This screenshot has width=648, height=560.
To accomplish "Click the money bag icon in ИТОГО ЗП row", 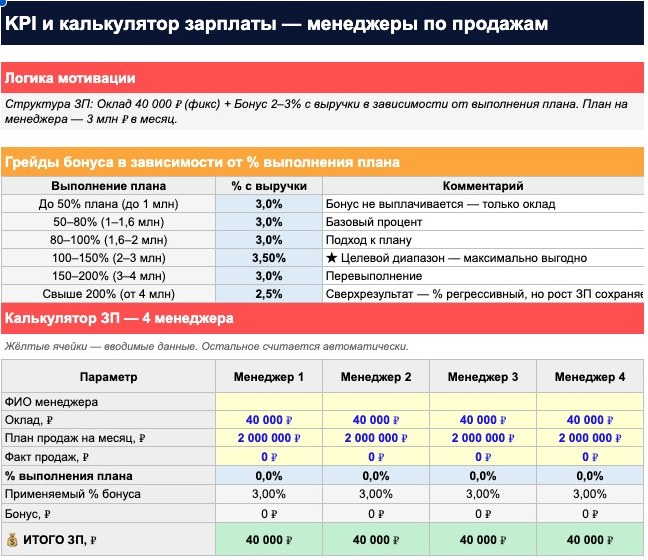I will pos(12,539).
